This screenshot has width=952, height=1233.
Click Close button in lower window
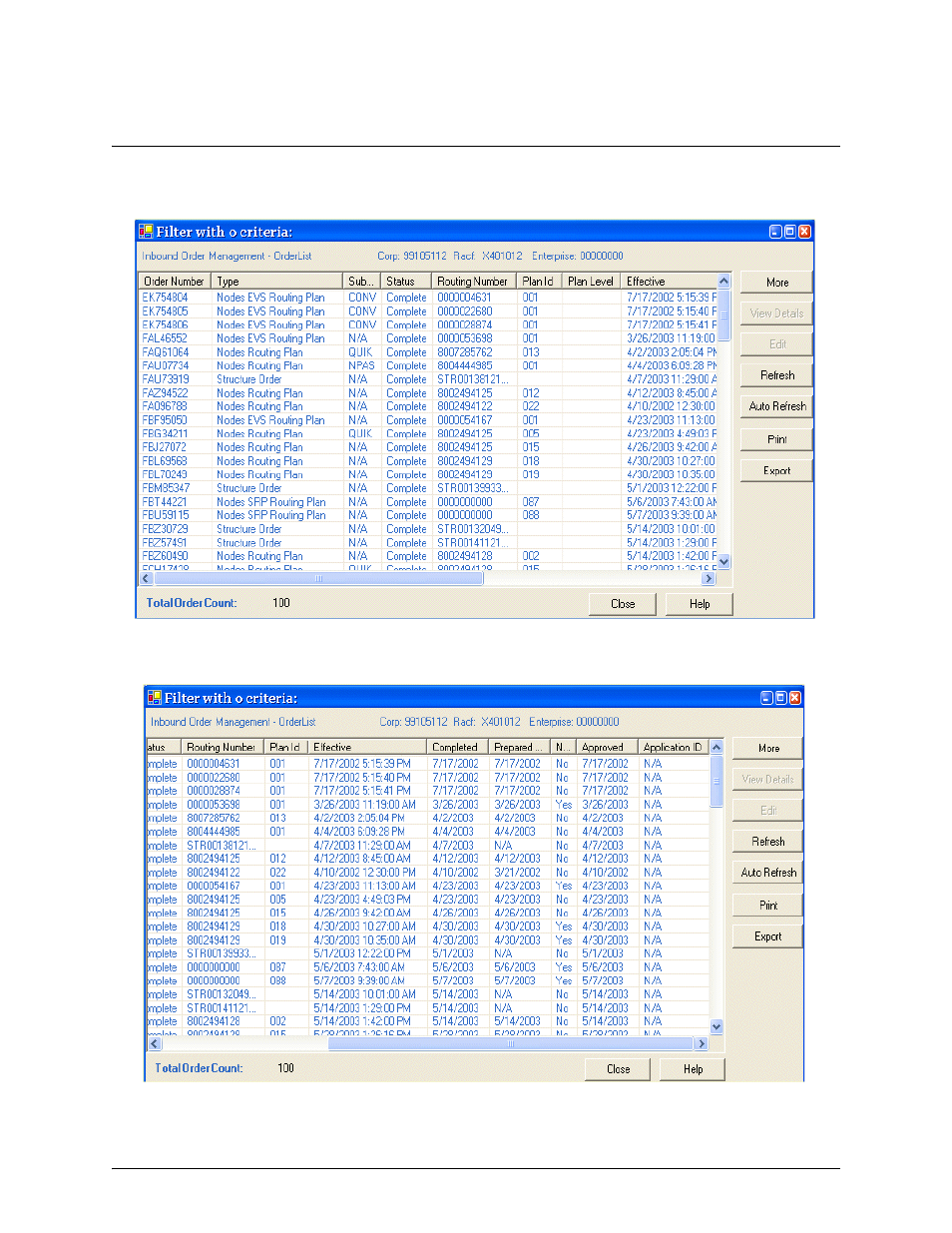(618, 1069)
